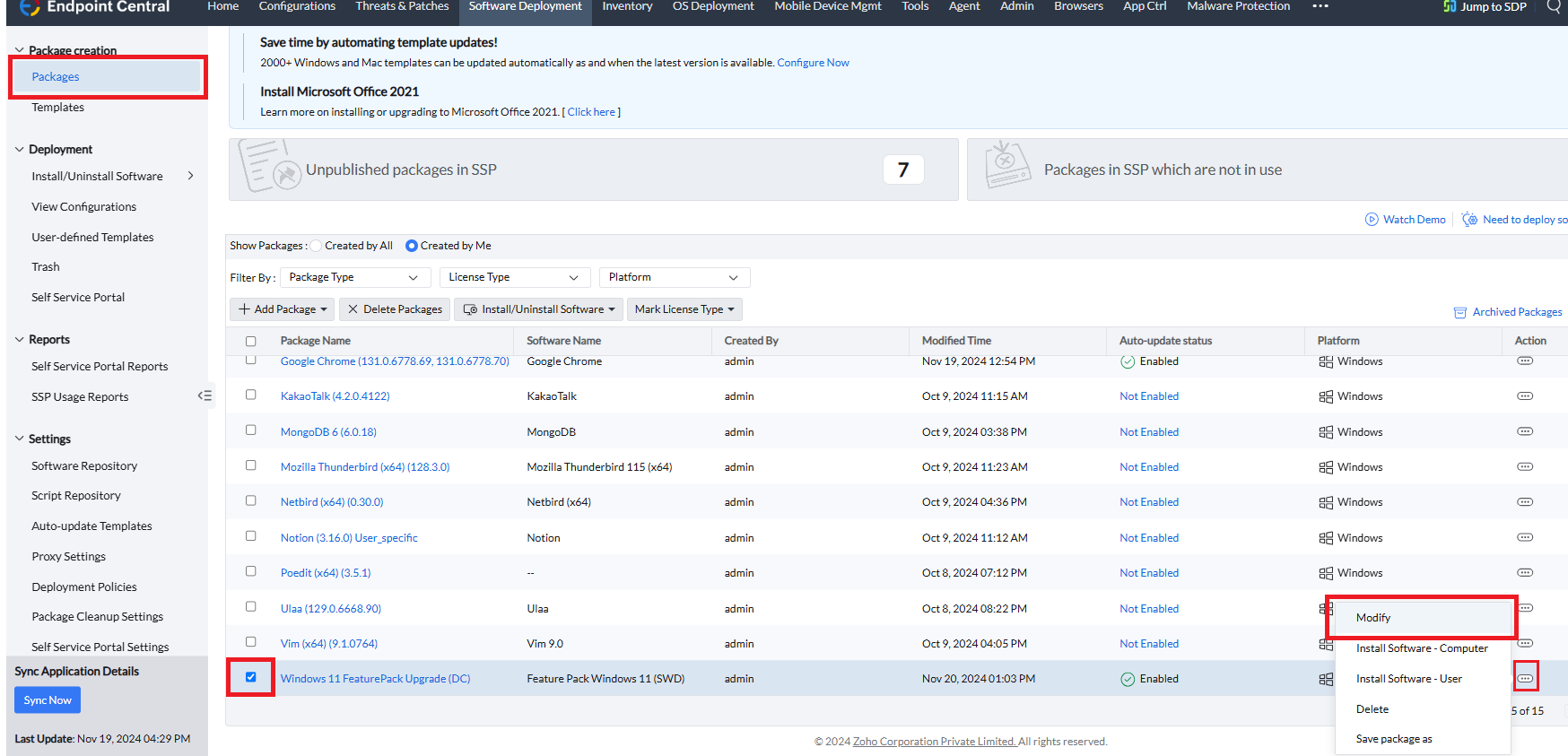Click the Enabled checkmark icon for Windows 11 FeaturePack

[1128, 679]
